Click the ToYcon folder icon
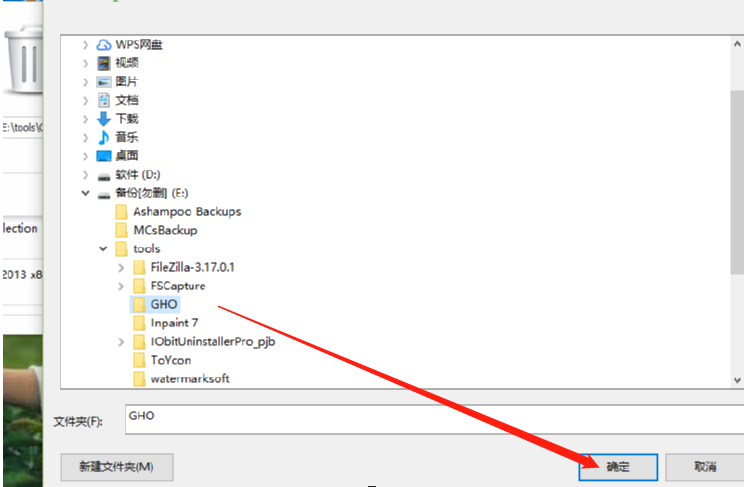This screenshot has height=487, width=744. tap(139, 360)
